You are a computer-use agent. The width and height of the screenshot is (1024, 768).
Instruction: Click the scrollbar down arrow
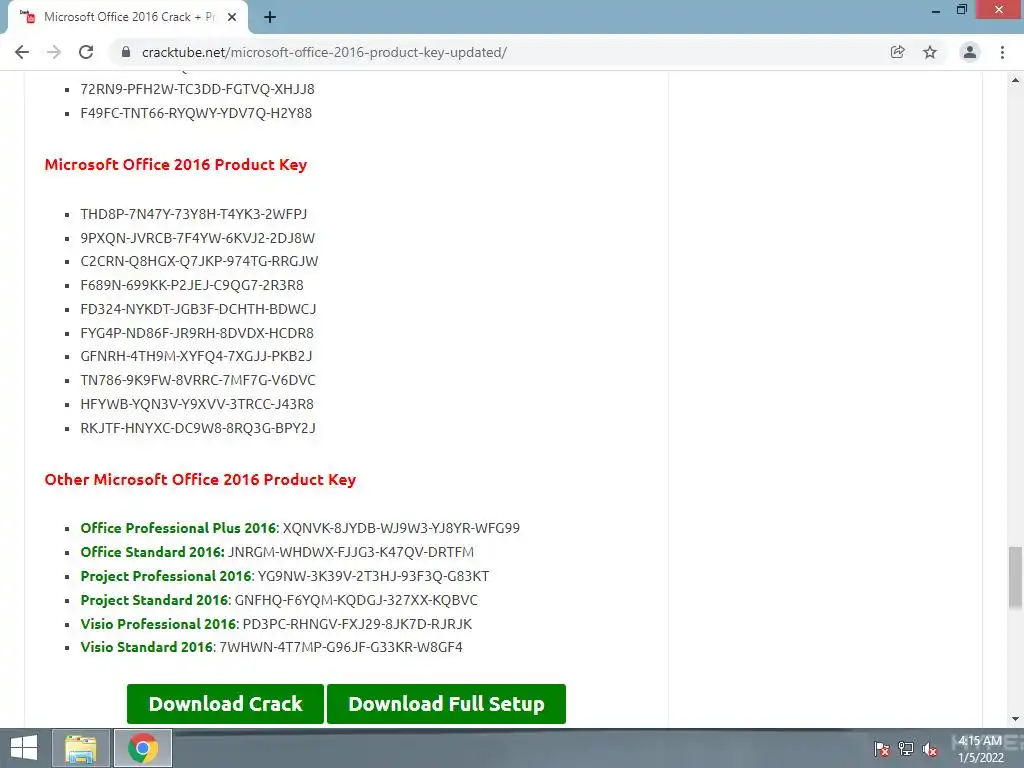1015,719
